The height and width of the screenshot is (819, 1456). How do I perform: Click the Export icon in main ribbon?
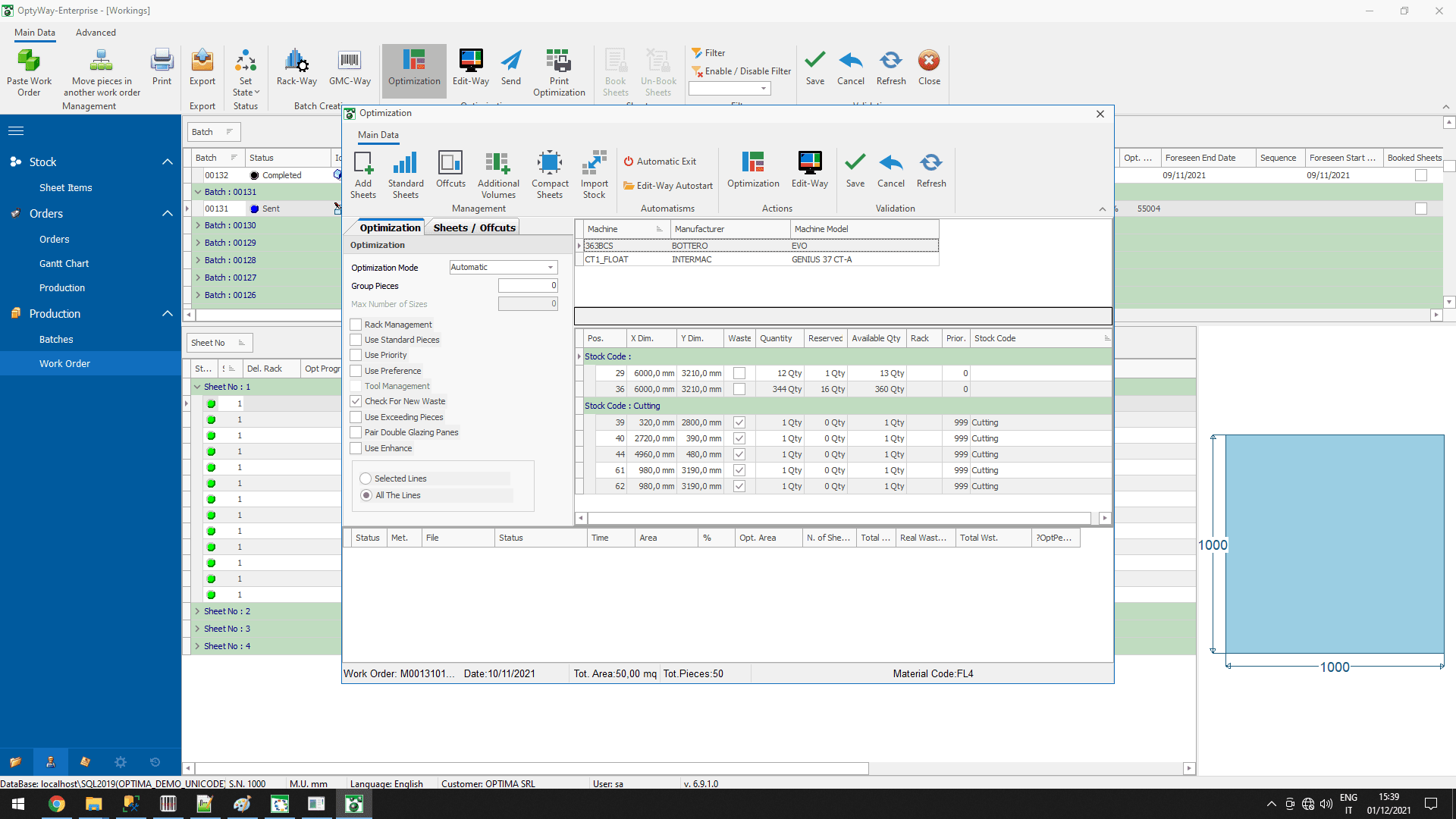(202, 67)
